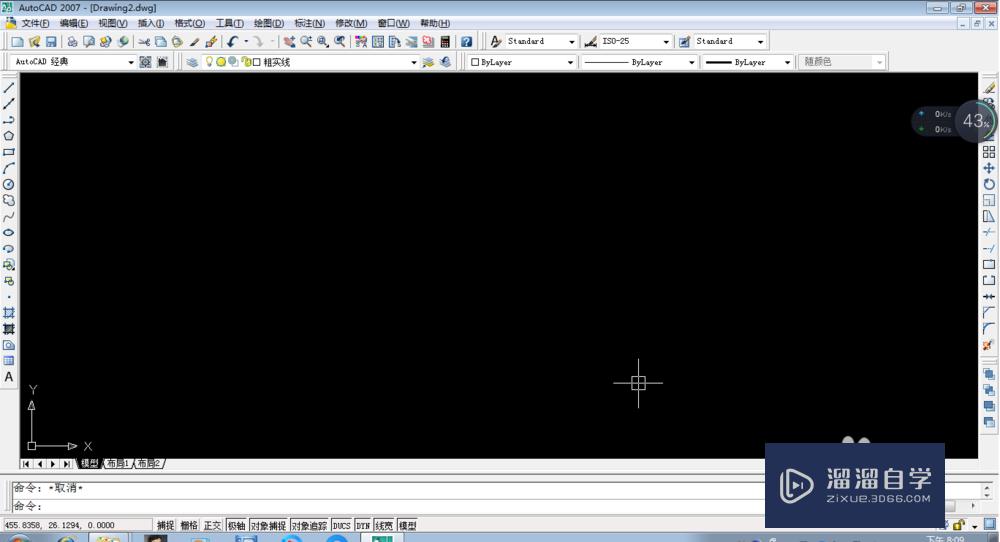Select the Circle tool
Screen dimensions: 1000x542
click(9, 184)
